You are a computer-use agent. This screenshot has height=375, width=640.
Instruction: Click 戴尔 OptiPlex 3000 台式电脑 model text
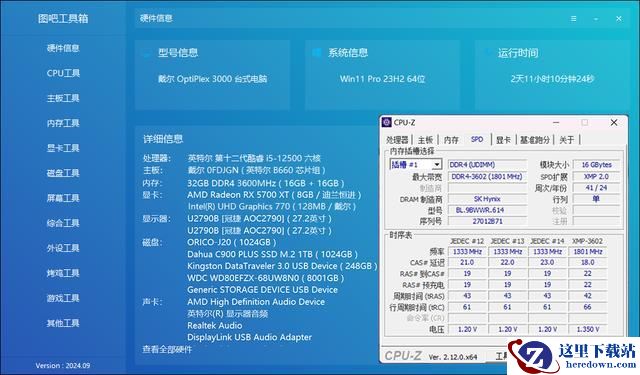(213, 79)
